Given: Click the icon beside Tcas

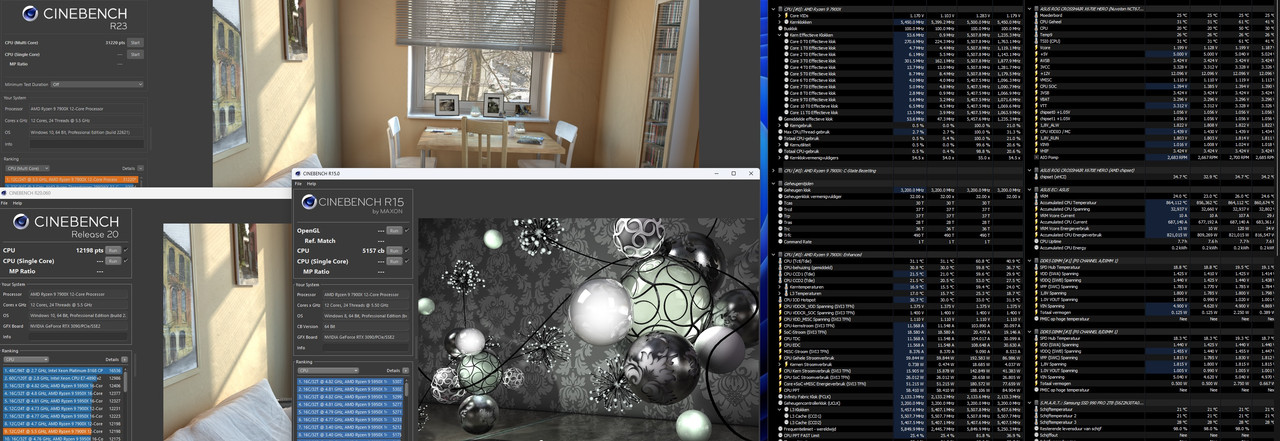Looking at the screenshot, I should point(780,203).
